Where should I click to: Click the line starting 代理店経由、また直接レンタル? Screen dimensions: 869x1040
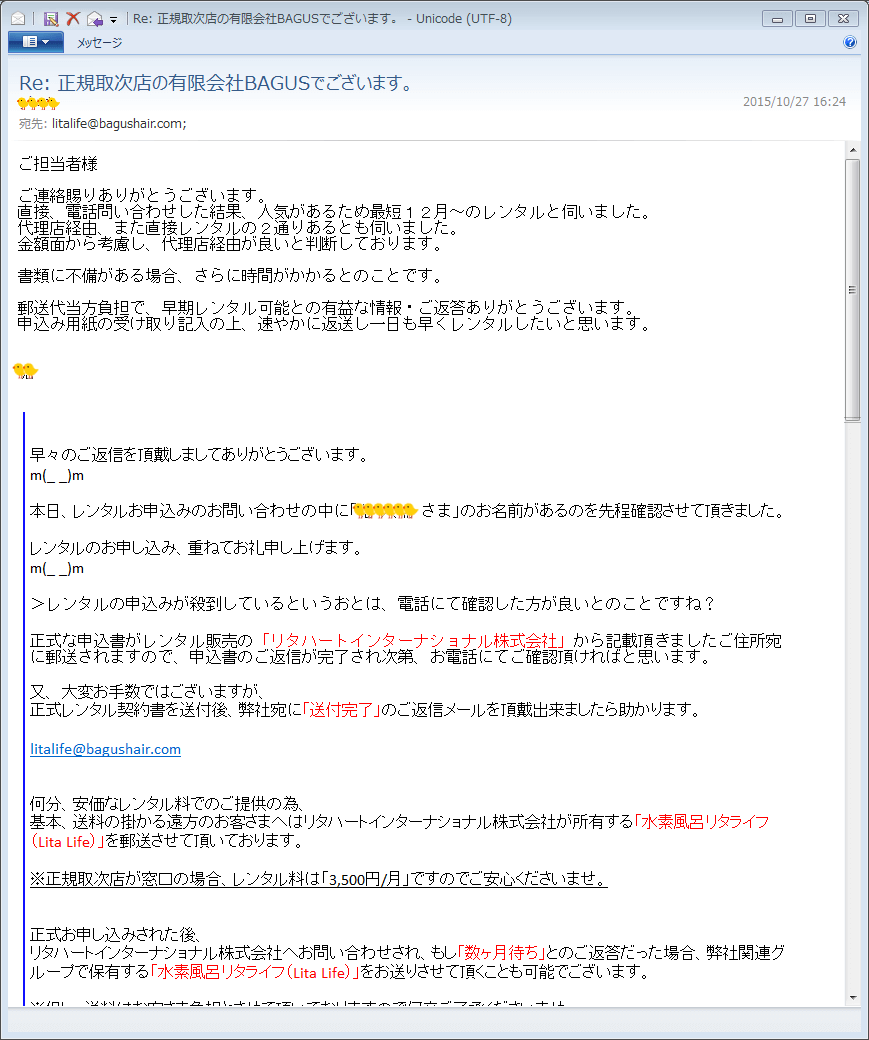(239, 228)
